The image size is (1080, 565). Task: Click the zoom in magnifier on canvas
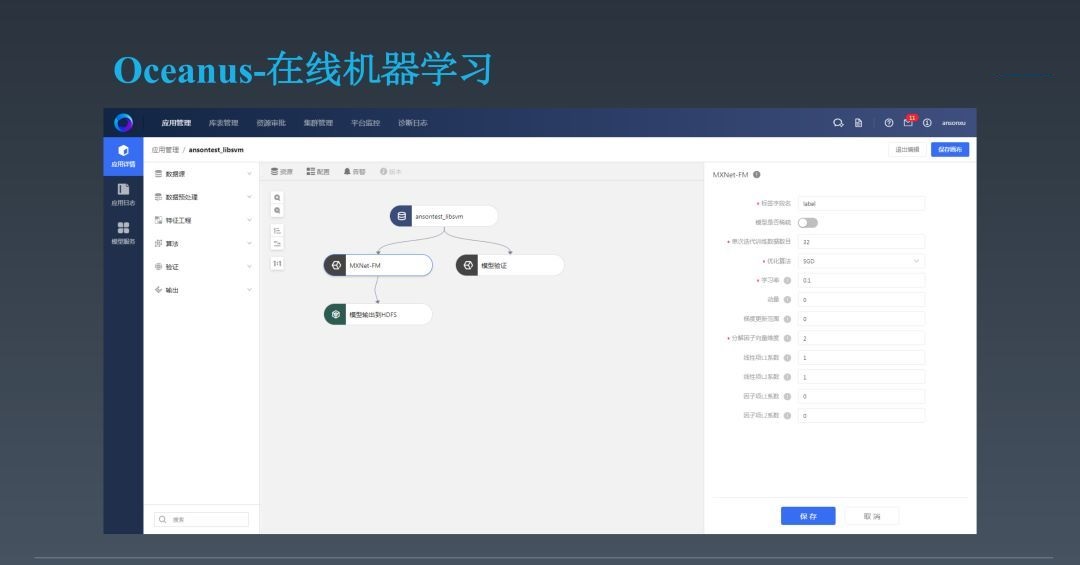pos(277,198)
